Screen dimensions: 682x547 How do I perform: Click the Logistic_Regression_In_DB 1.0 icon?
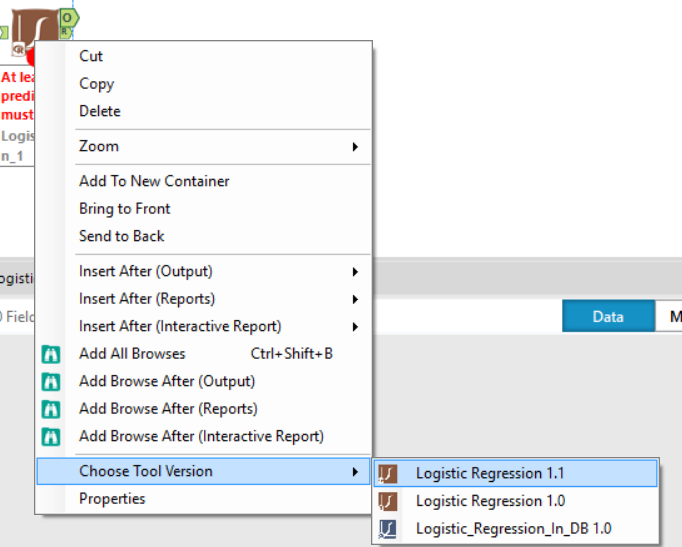[389, 528]
